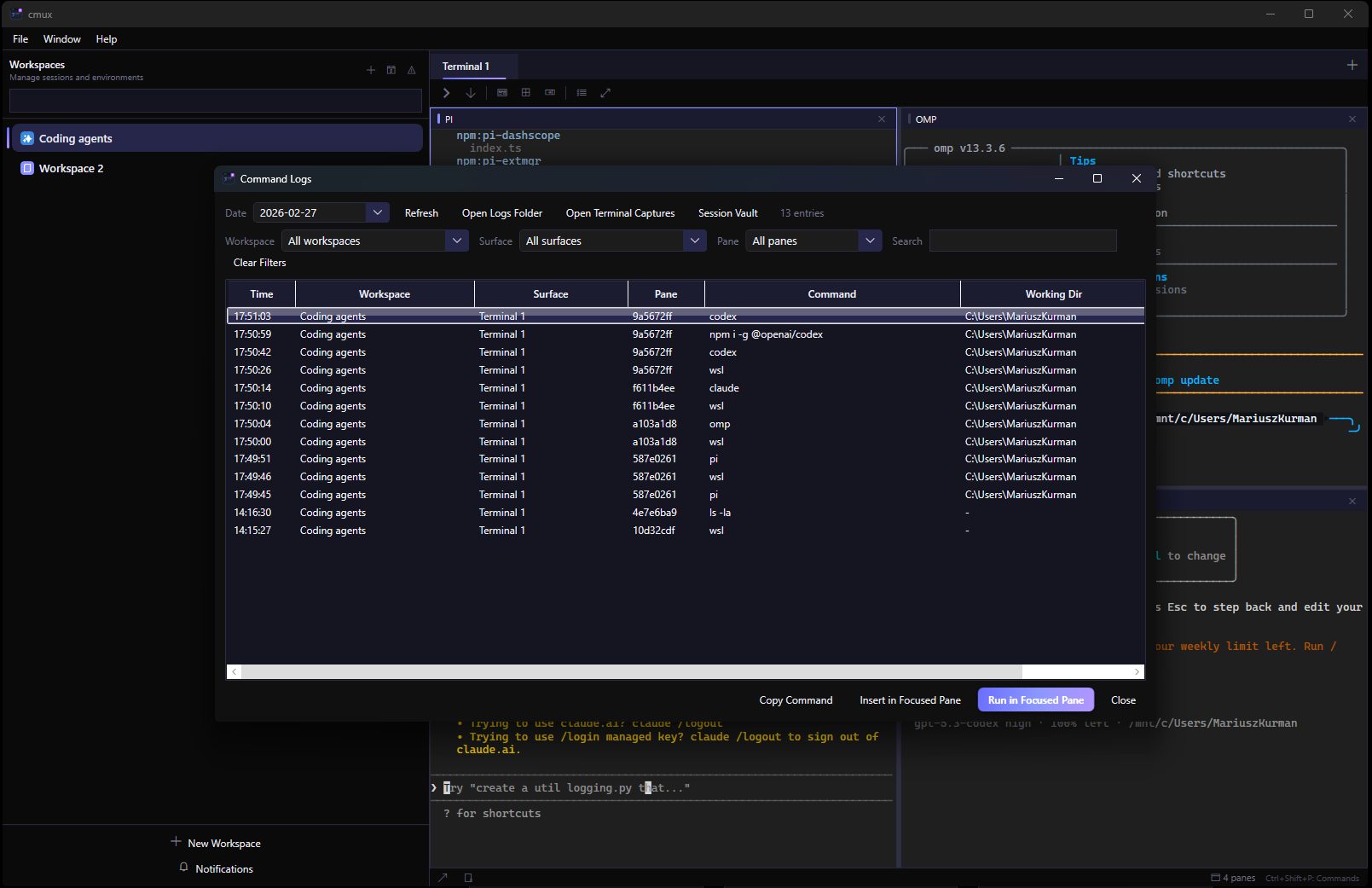The image size is (1372, 888).
Task: Click Insert in Focused Pane
Action: point(910,700)
